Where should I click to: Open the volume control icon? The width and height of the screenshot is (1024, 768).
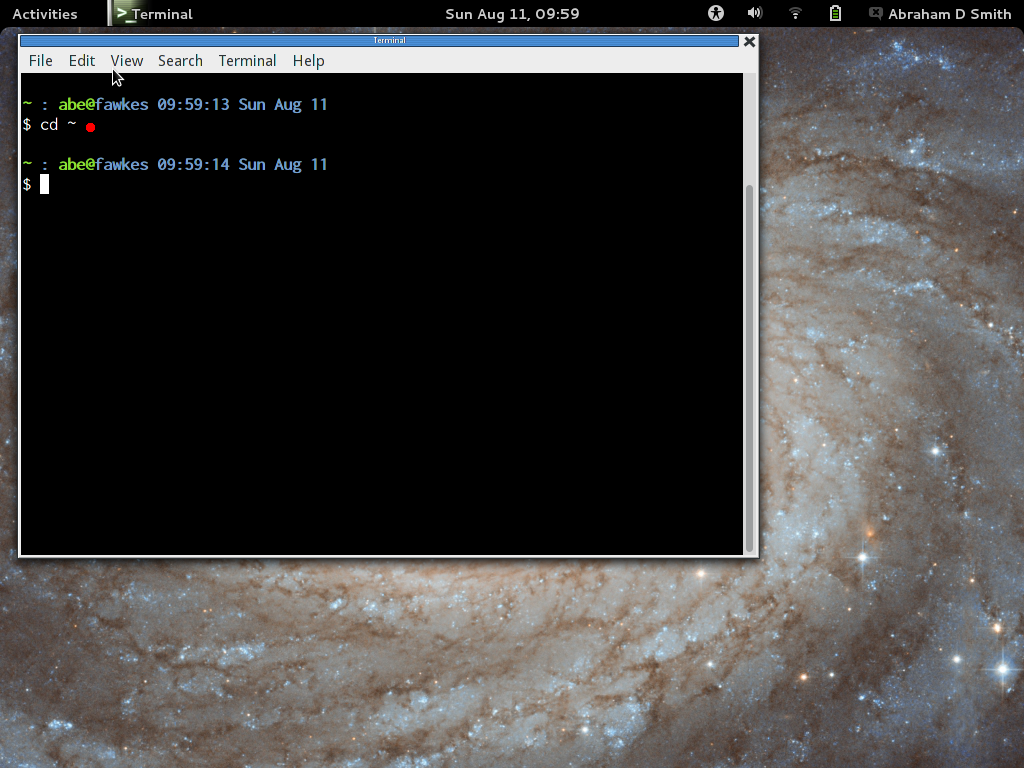coord(754,13)
